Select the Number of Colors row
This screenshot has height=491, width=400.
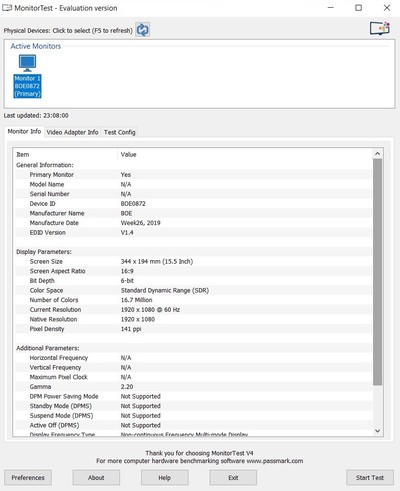(x=193, y=300)
